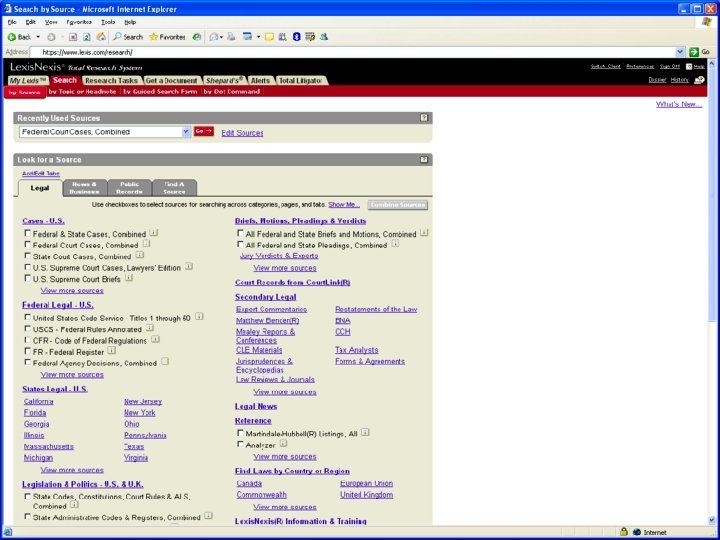Open info icon for State Court Cases, Combined
Viewport: 720px width, 540px height.
click(140, 255)
